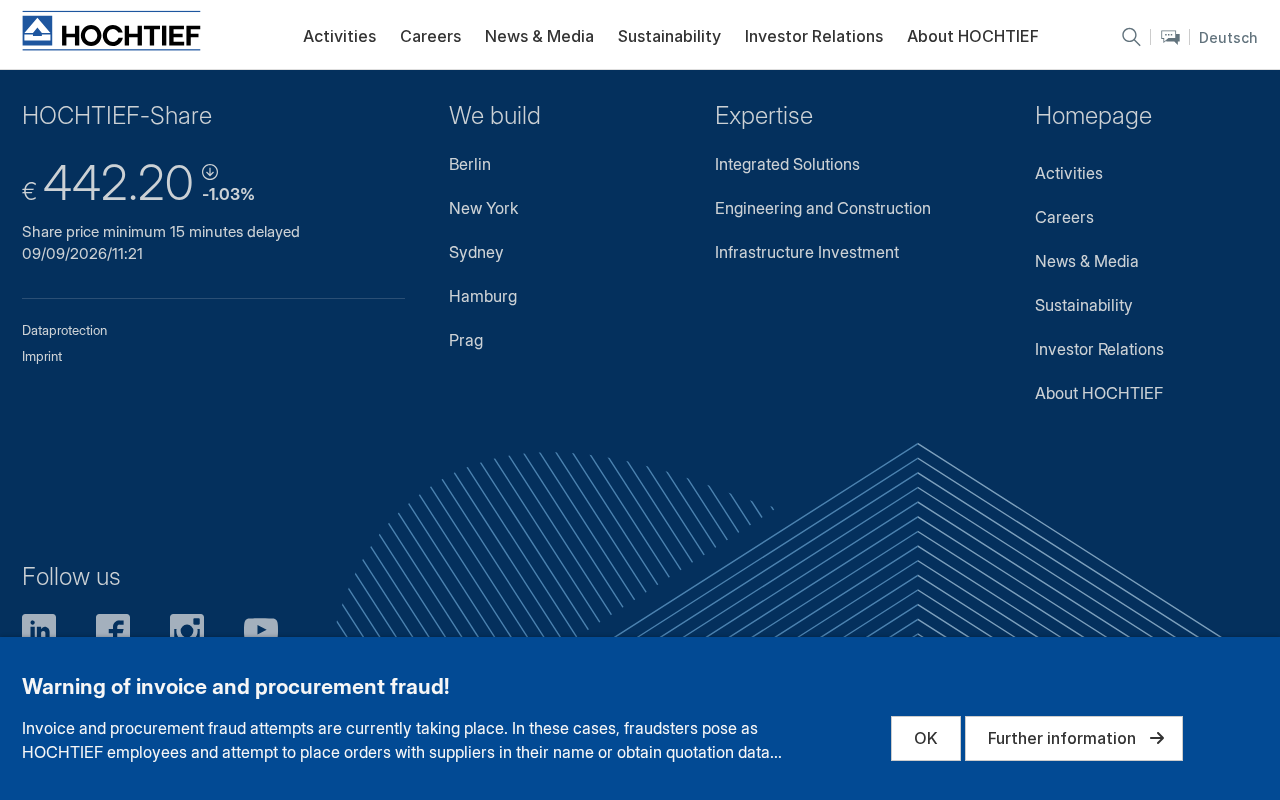Open the Prag link
The height and width of the screenshot is (800, 1280).
(466, 341)
